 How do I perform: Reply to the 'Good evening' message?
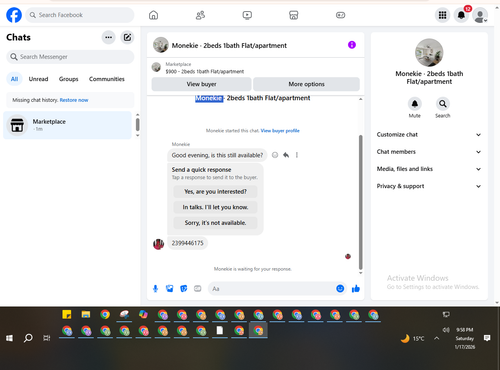click(286, 155)
